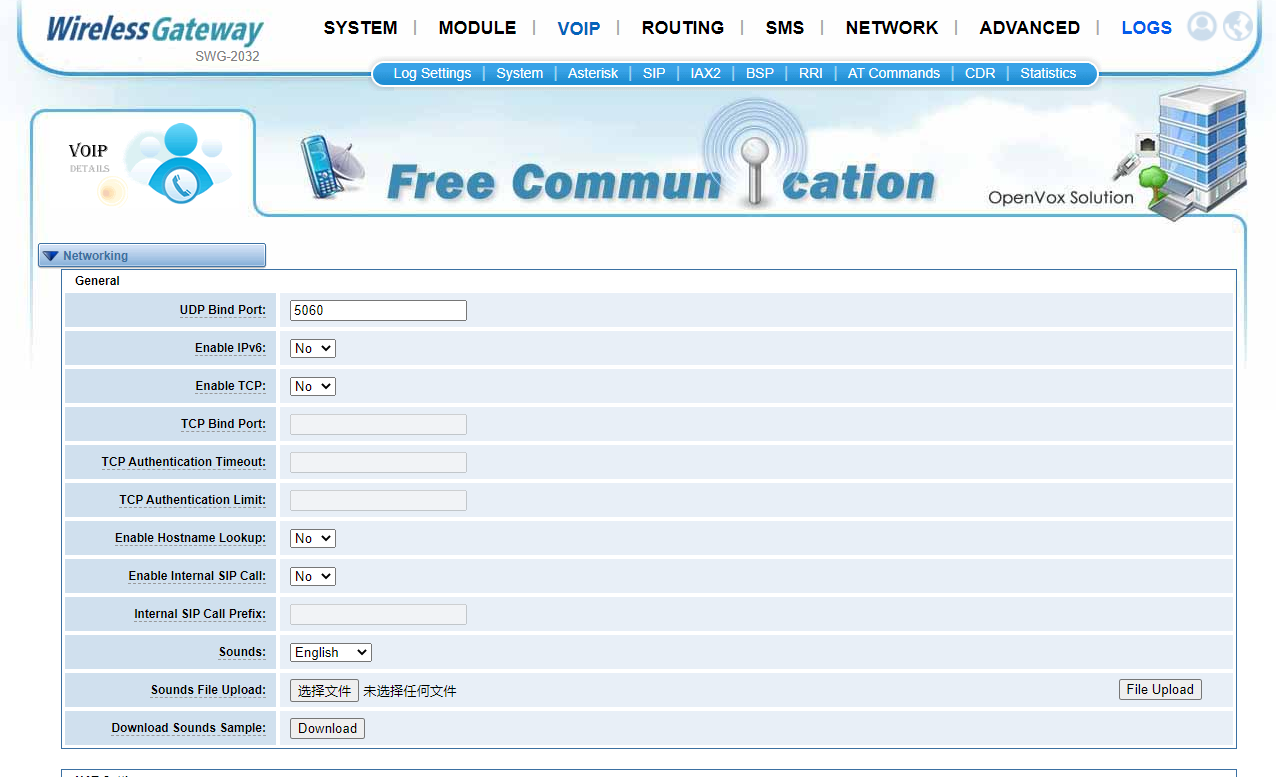
Task: Open the SYSTEM main menu
Action: point(360,28)
